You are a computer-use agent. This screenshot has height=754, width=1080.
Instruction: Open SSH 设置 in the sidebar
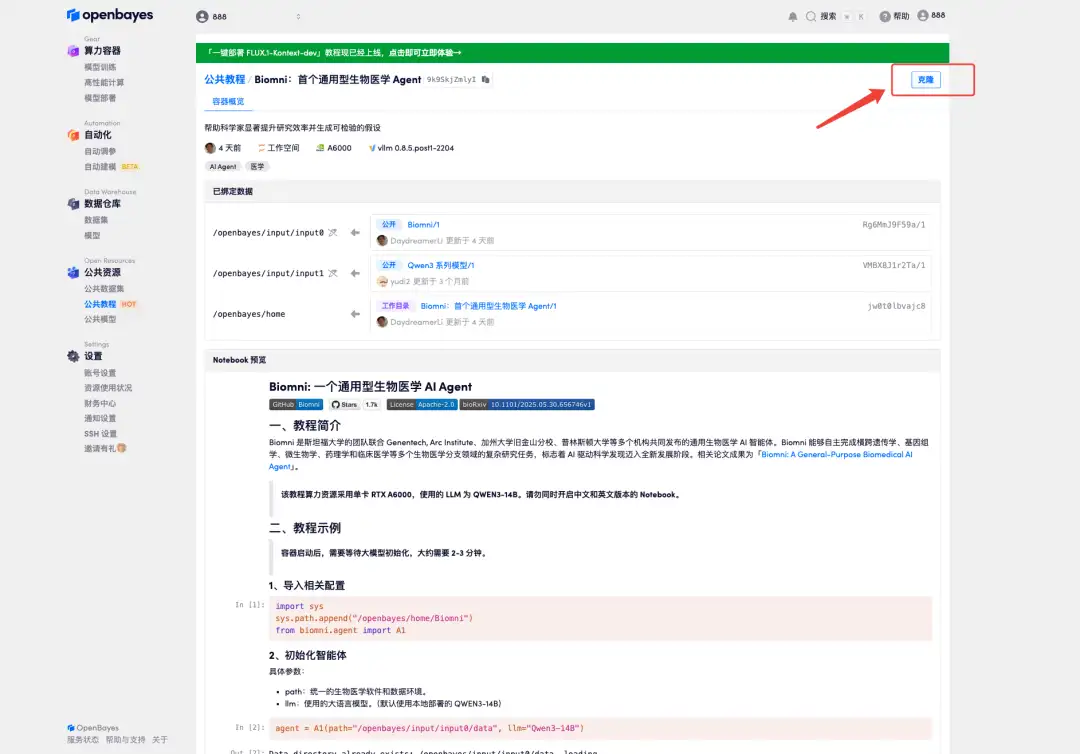[101, 434]
